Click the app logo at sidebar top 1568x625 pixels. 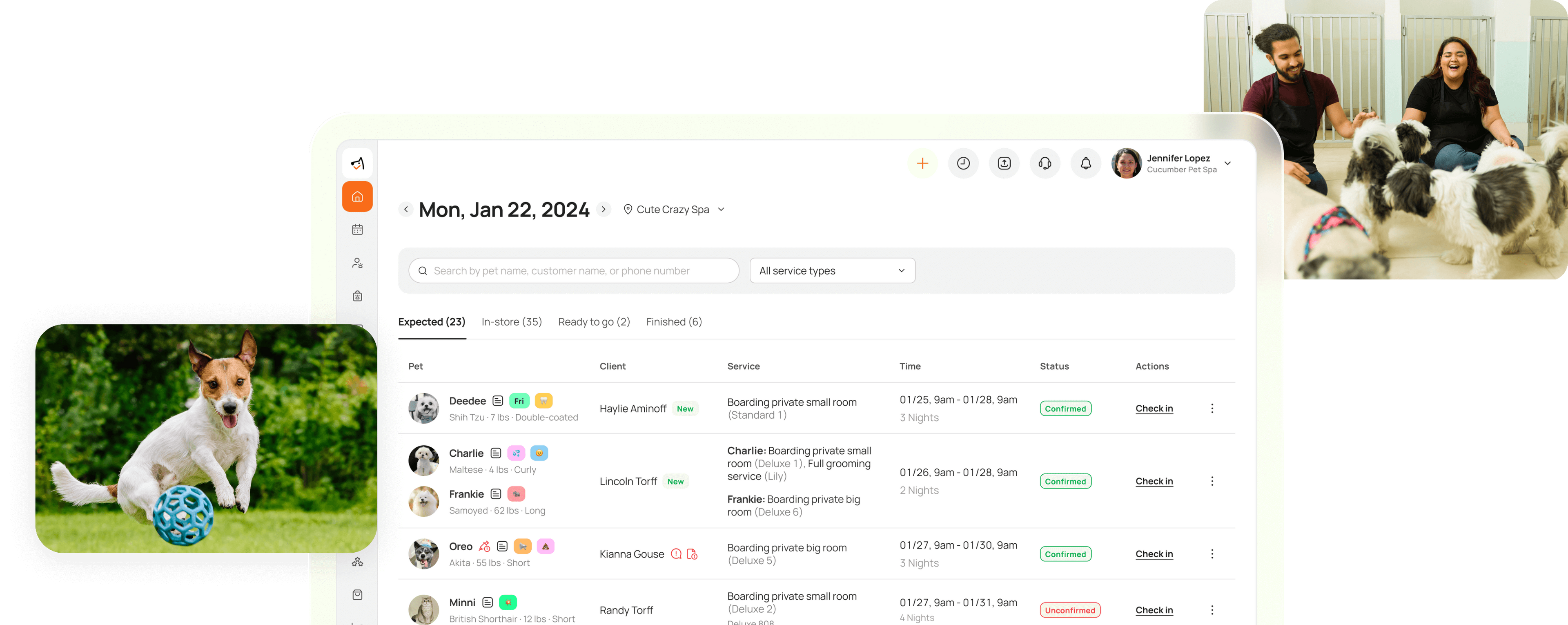click(x=357, y=163)
